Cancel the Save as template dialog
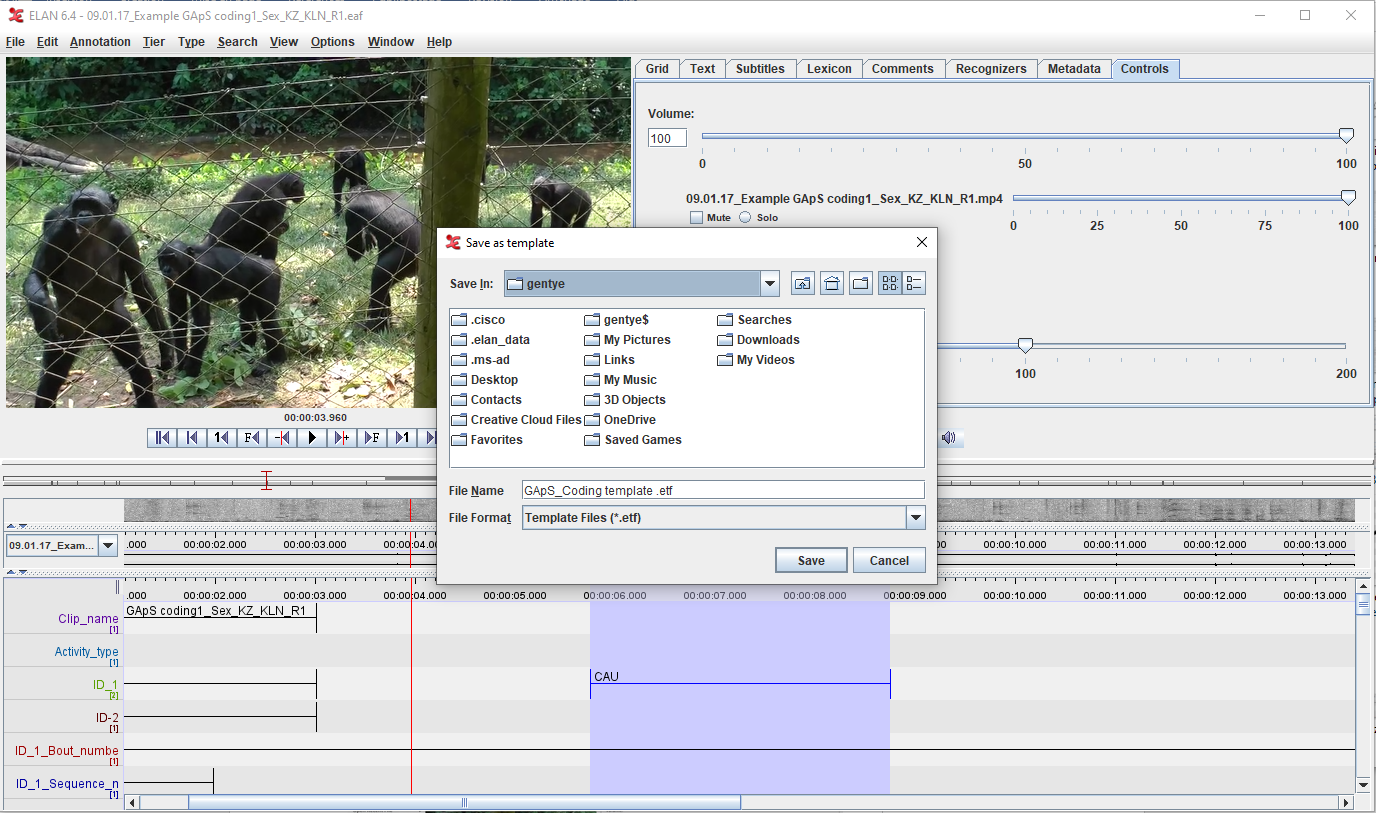Screen dimensions: 1376x813 [889, 561]
